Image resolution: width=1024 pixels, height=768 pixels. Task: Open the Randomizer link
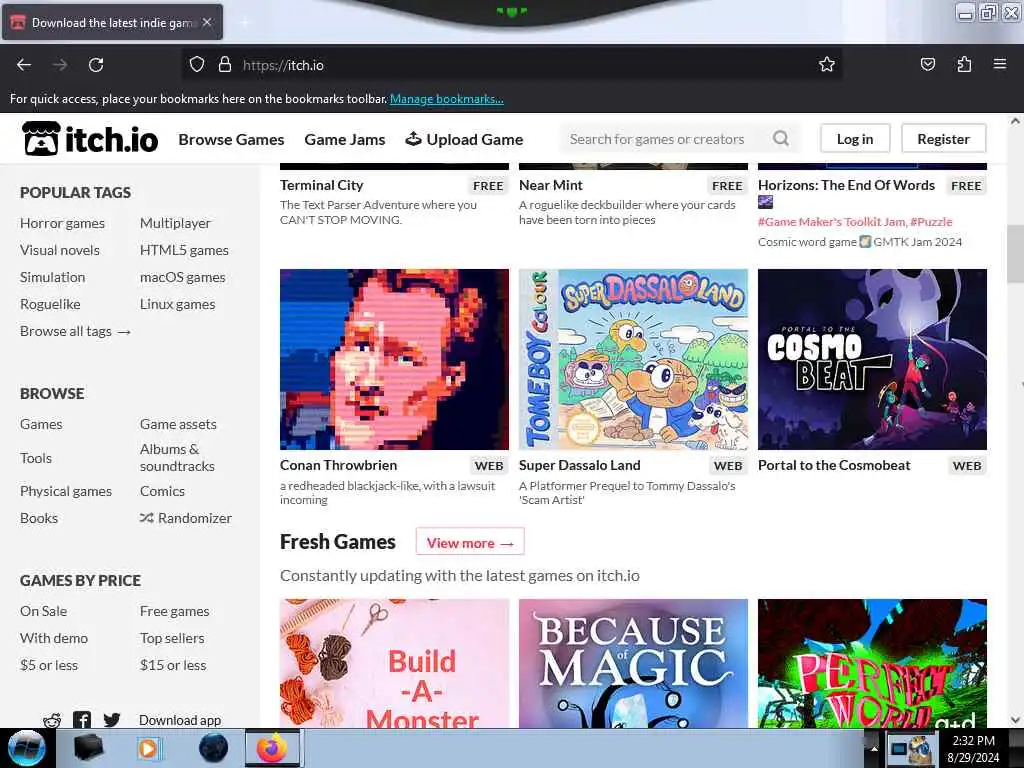(x=185, y=518)
